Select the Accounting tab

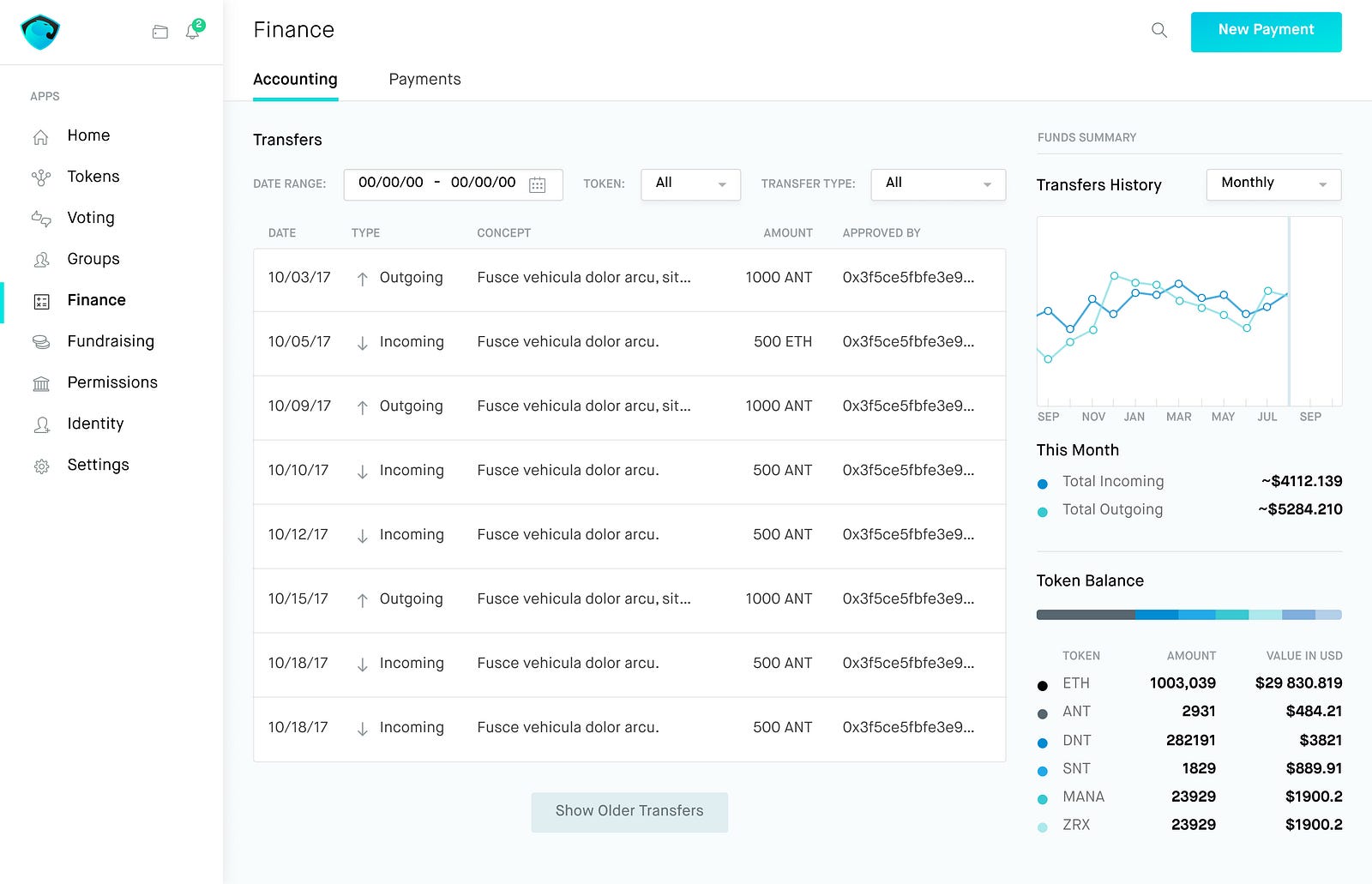tap(295, 79)
